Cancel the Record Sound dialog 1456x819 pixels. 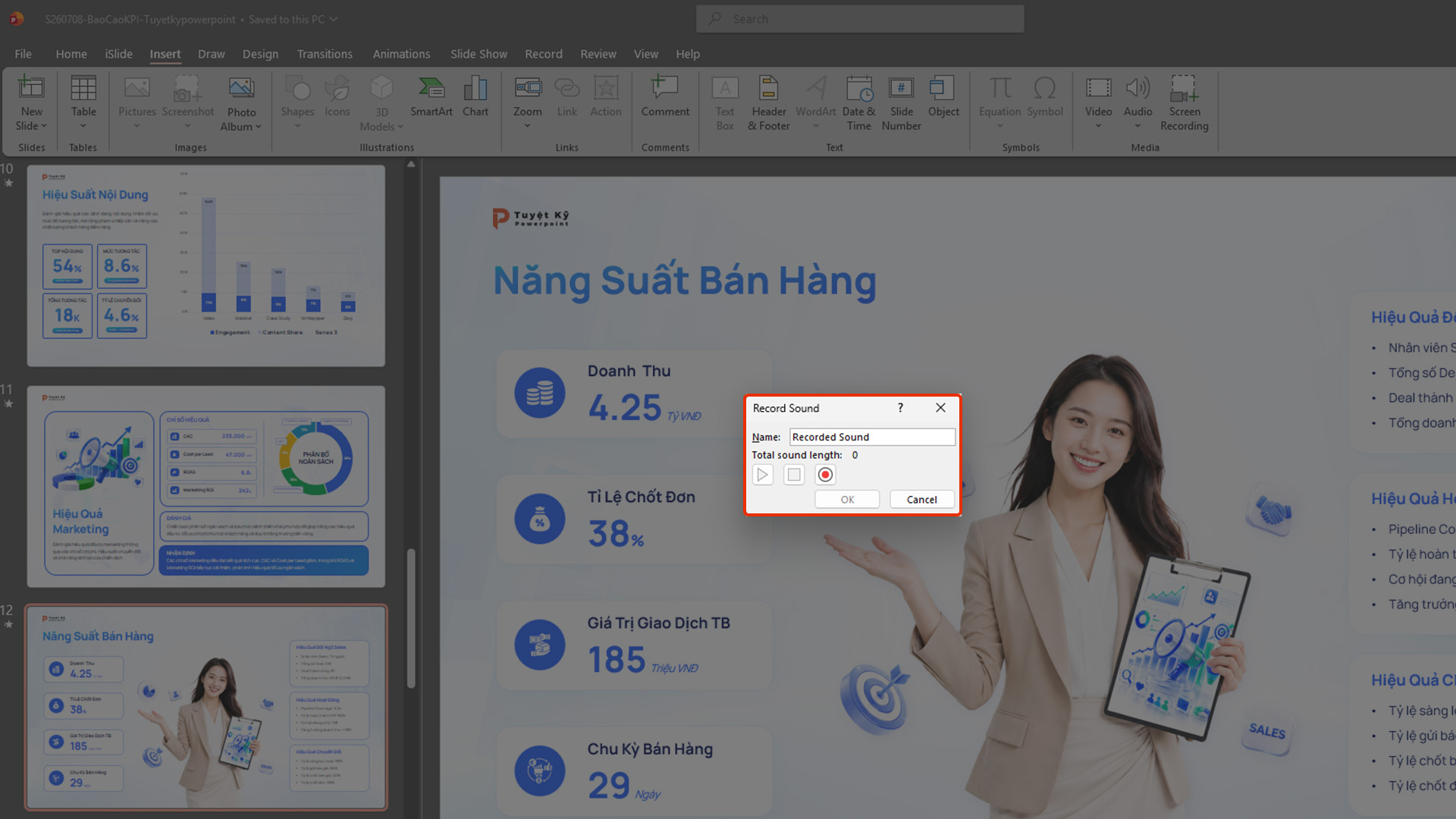coord(921,499)
